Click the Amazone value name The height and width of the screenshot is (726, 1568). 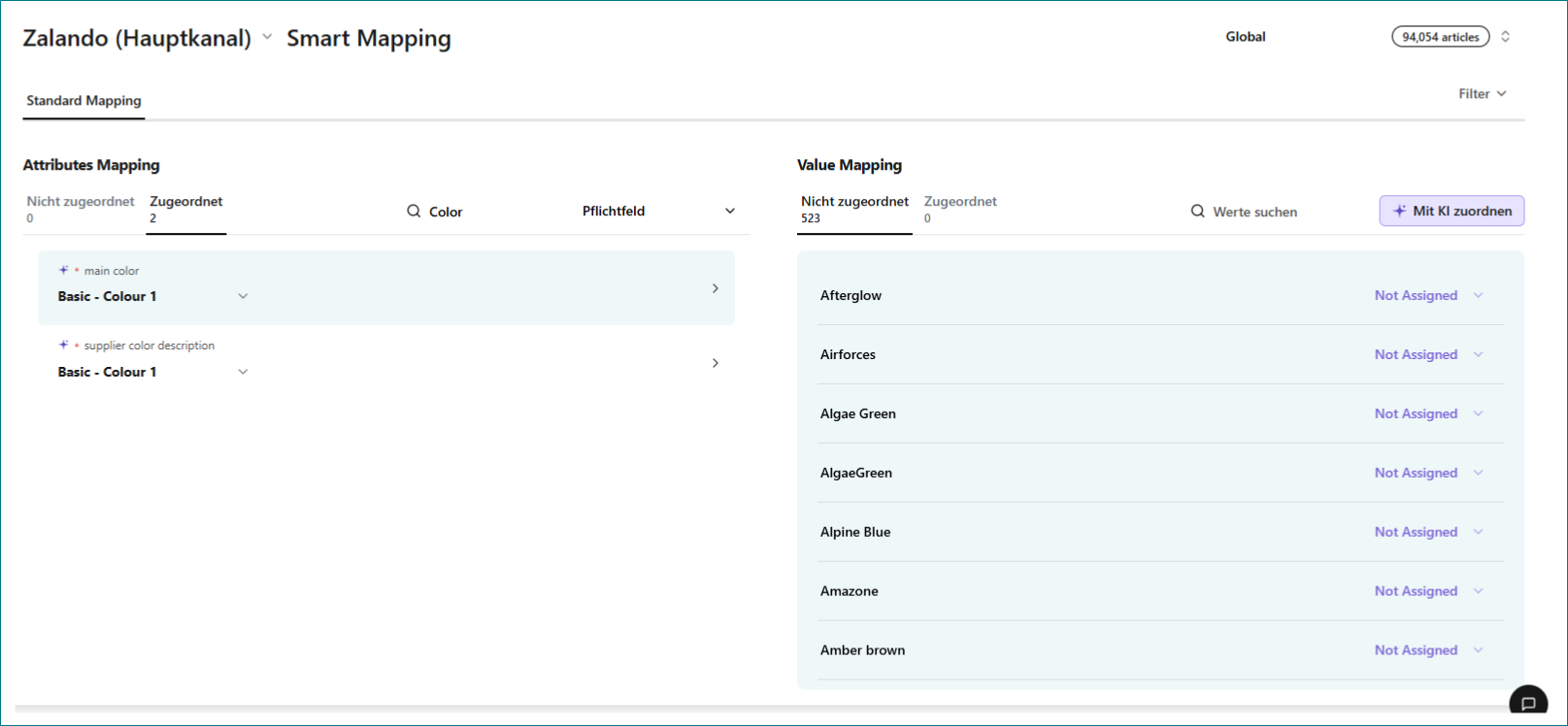pyautogui.click(x=850, y=591)
